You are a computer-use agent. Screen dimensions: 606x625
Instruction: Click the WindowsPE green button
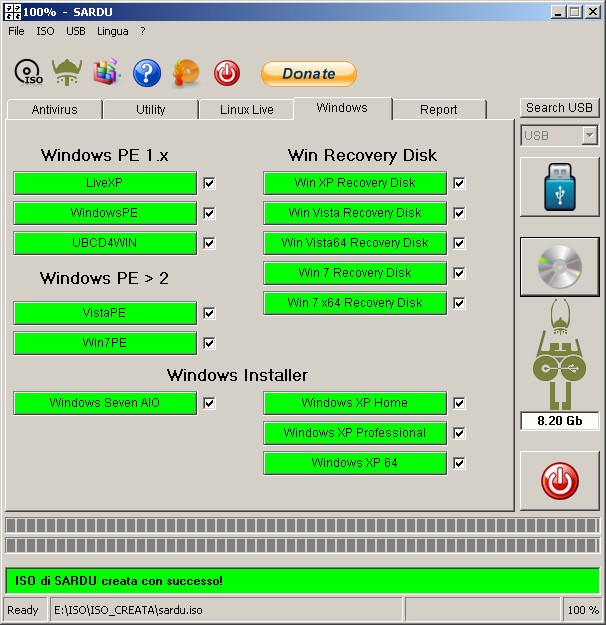tap(105, 213)
